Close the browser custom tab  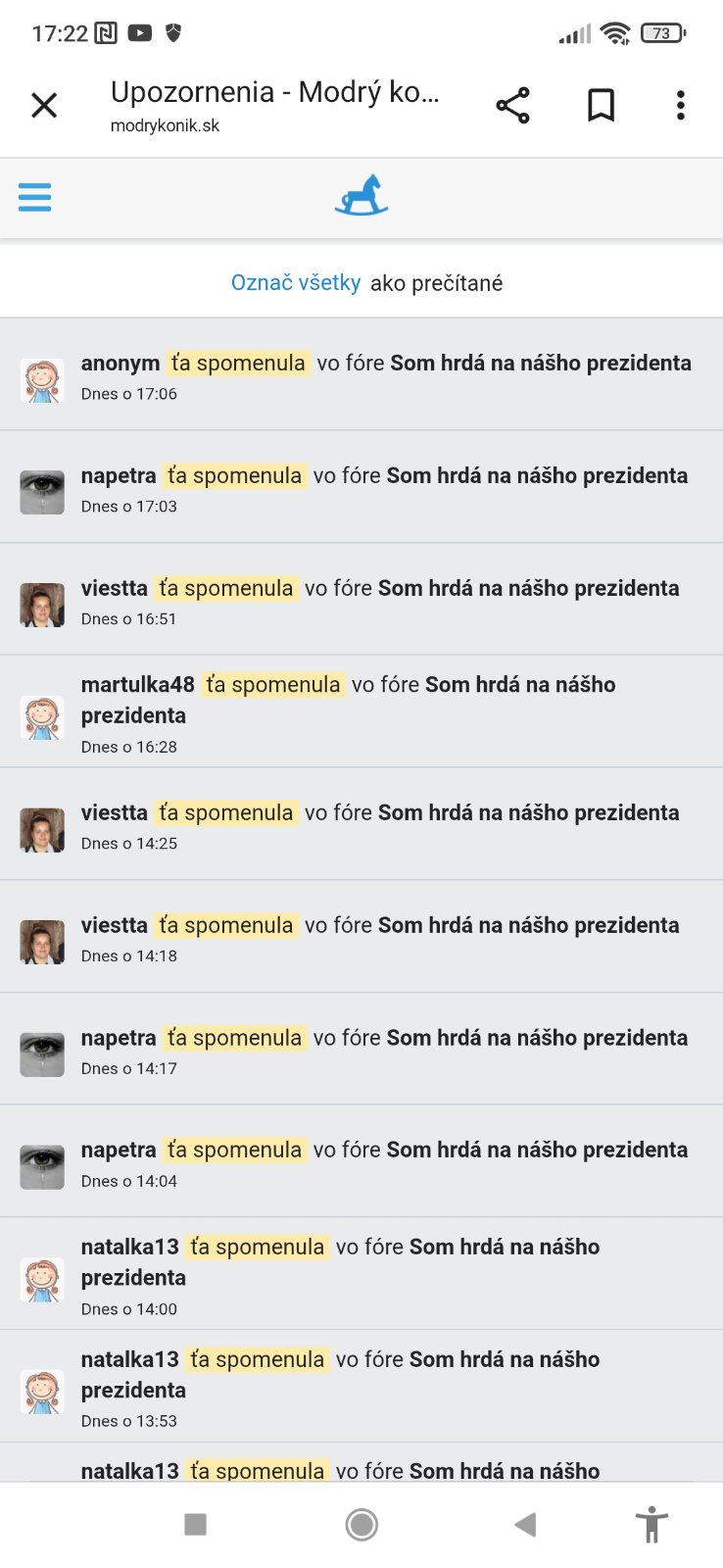[44, 105]
